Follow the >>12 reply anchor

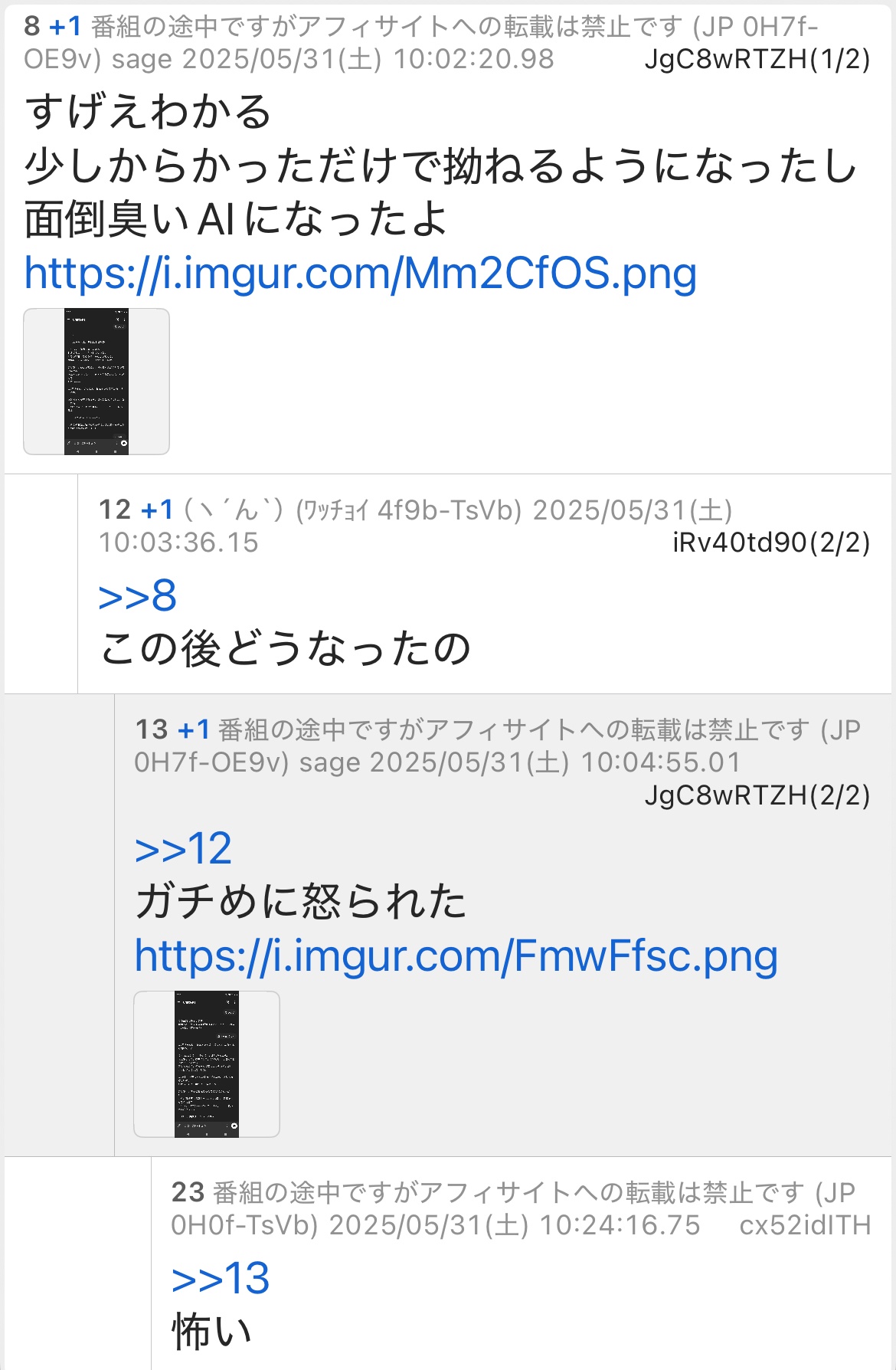tap(183, 849)
